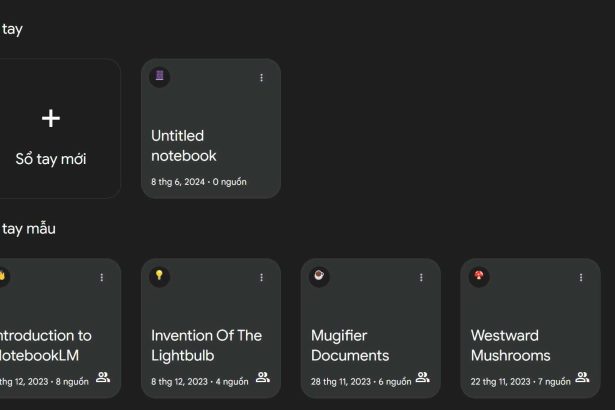Show more options for Mugifier Documents
This screenshot has width=615, height=410.
pyautogui.click(x=422, y=278)
